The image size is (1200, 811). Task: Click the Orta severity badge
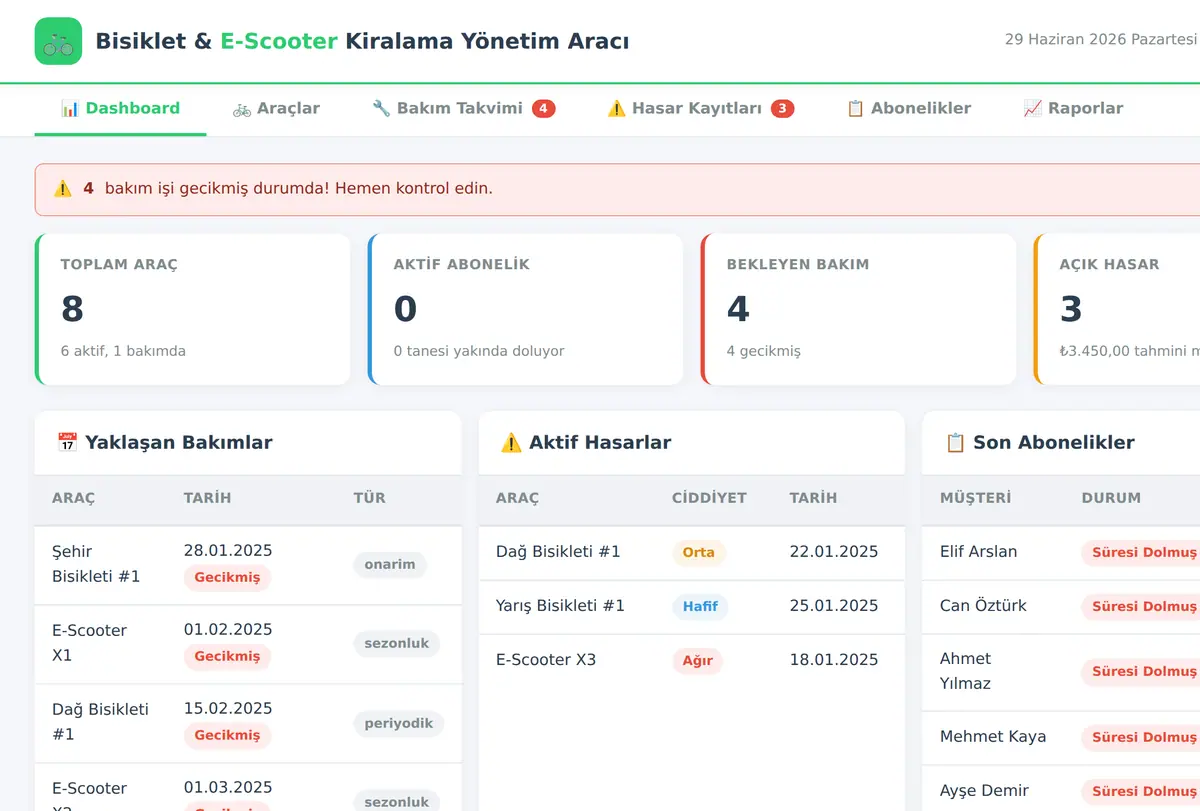(x=699, y=552)
